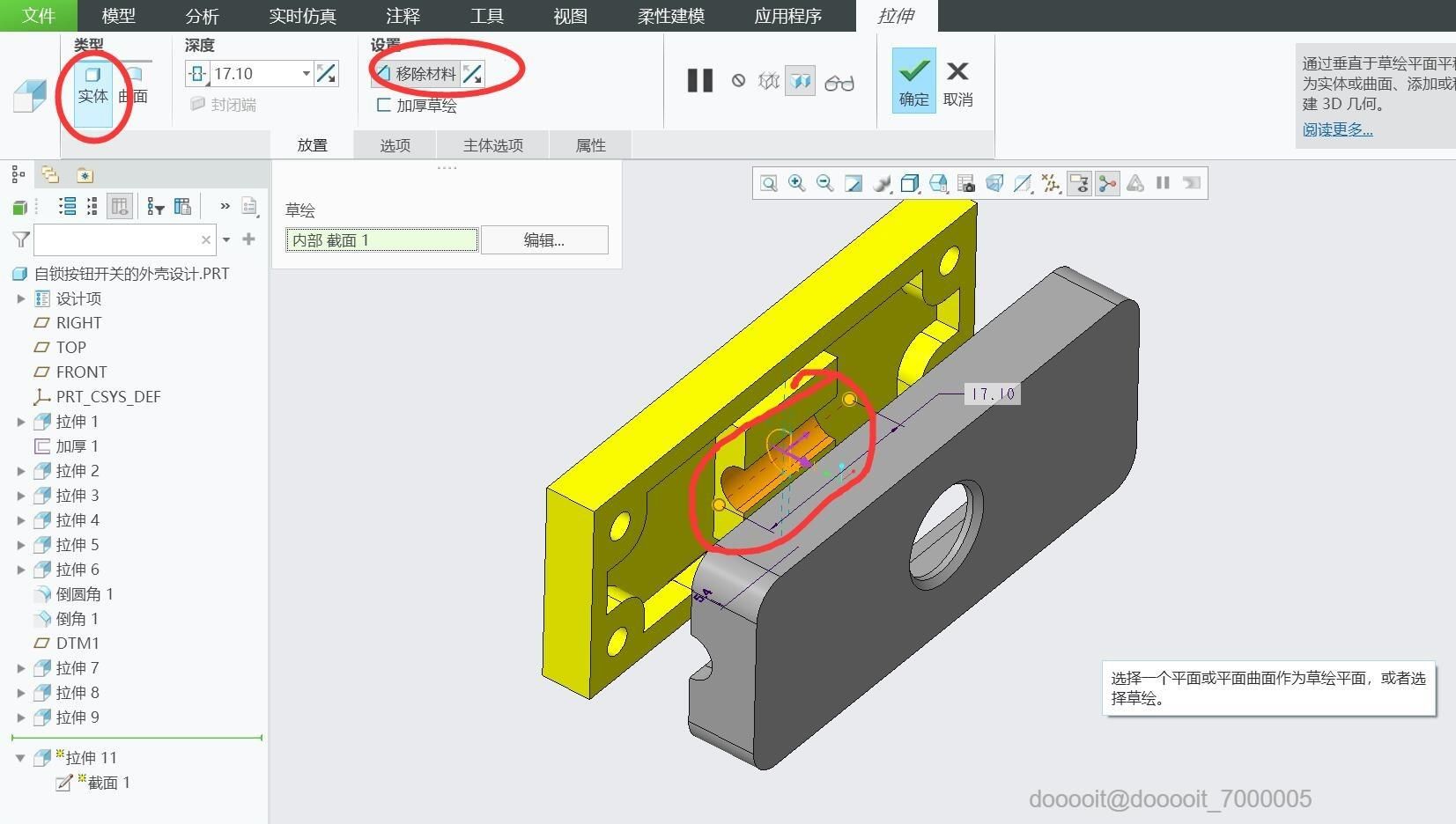Click the green checkmark 确定 button
Image resolution: width=1456 pixels, height=824 pixels.
tap(913, 81)
